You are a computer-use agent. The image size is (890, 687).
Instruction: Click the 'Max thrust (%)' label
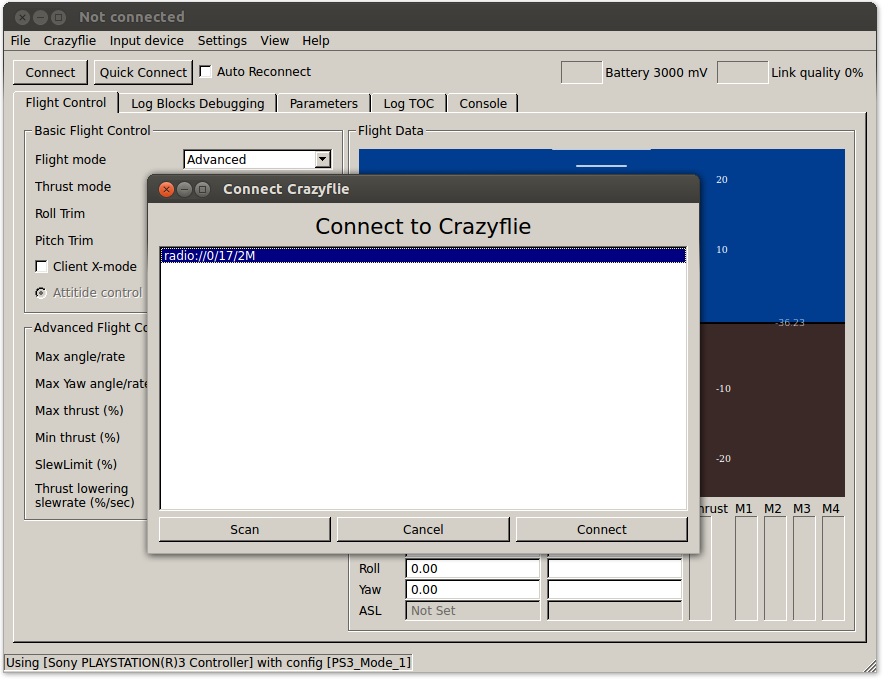point(79,410)
